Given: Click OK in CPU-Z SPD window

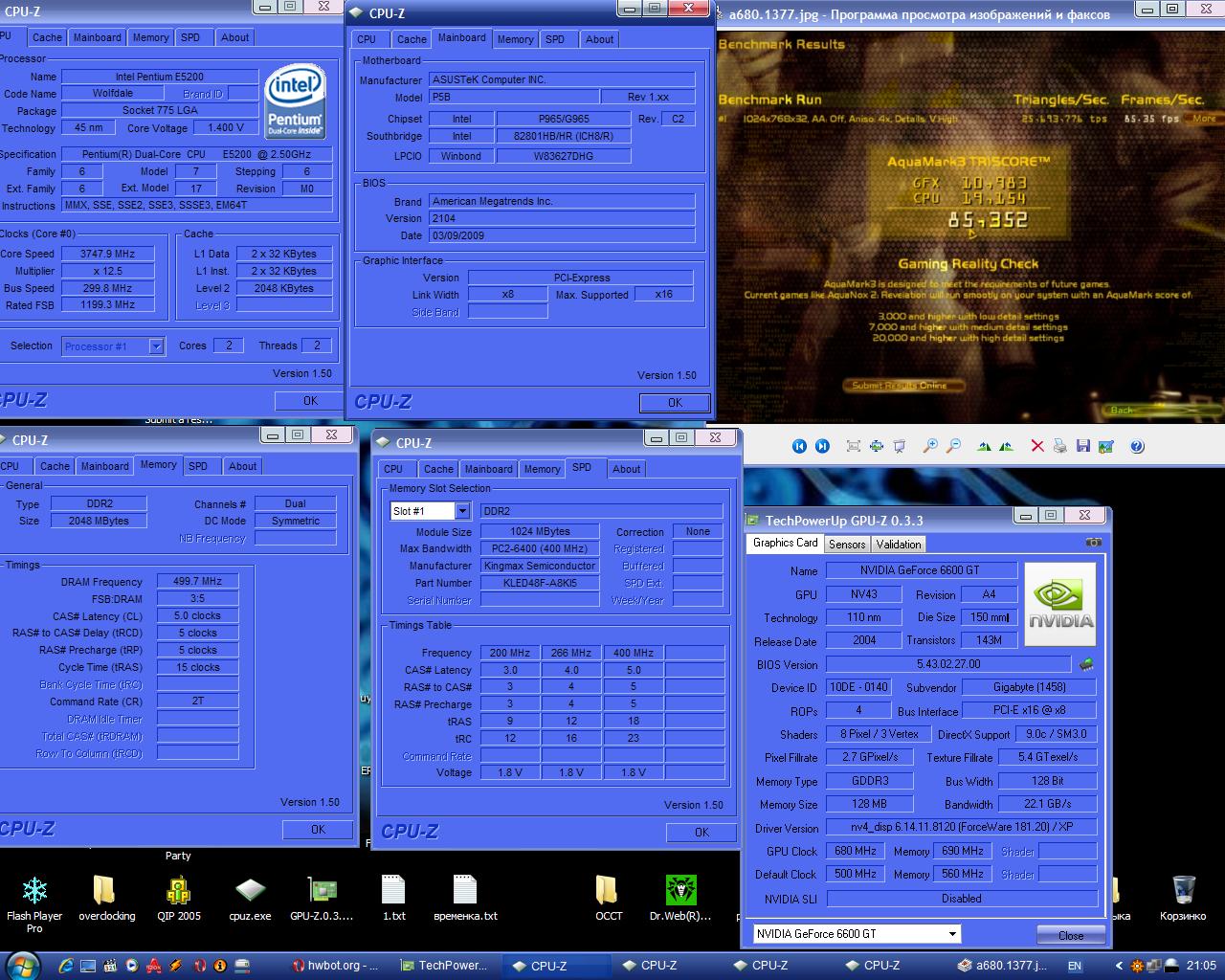Looking at the screenshot, I should 702,833.
